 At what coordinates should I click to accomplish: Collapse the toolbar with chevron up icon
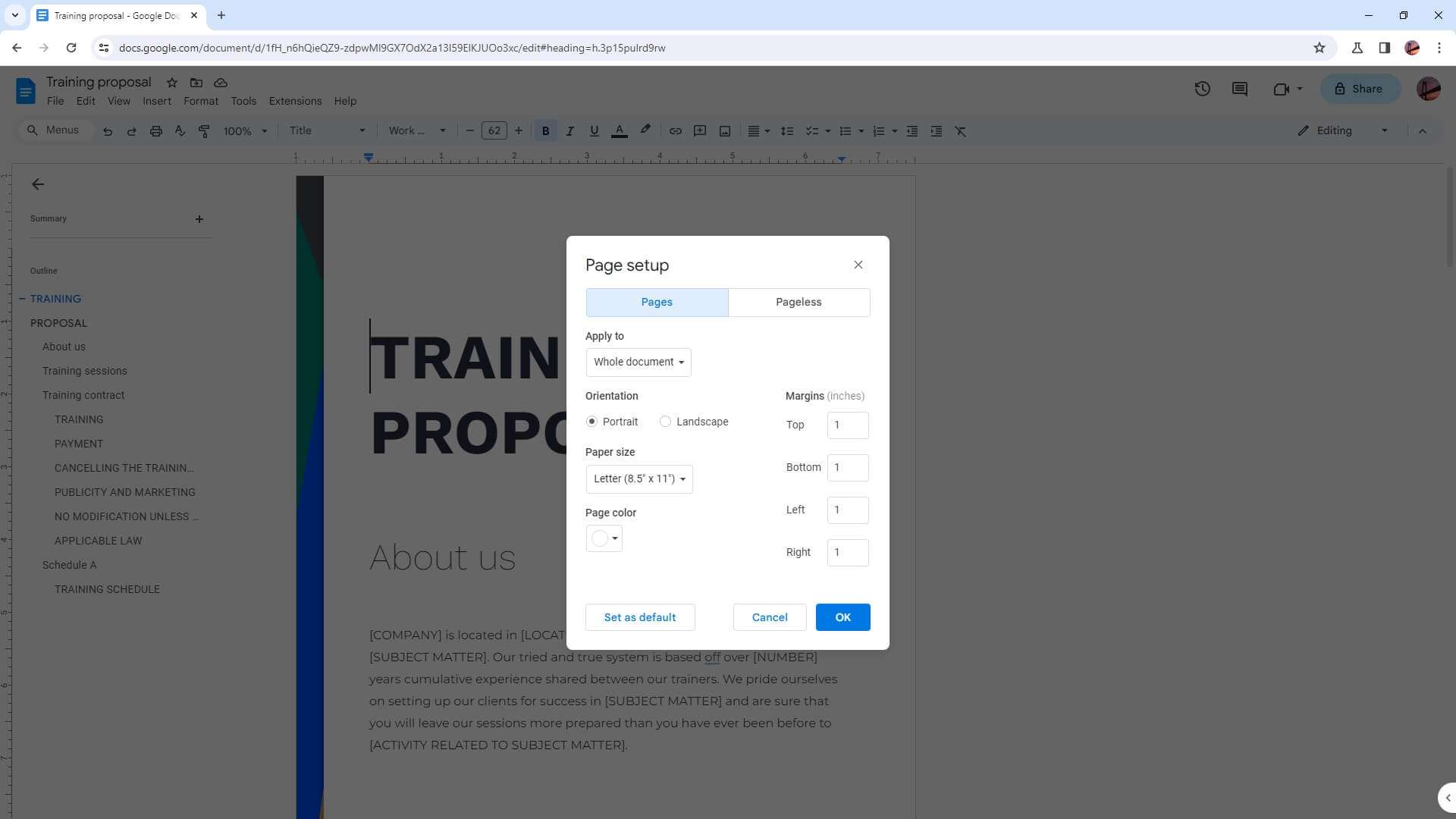(1423, 131)
